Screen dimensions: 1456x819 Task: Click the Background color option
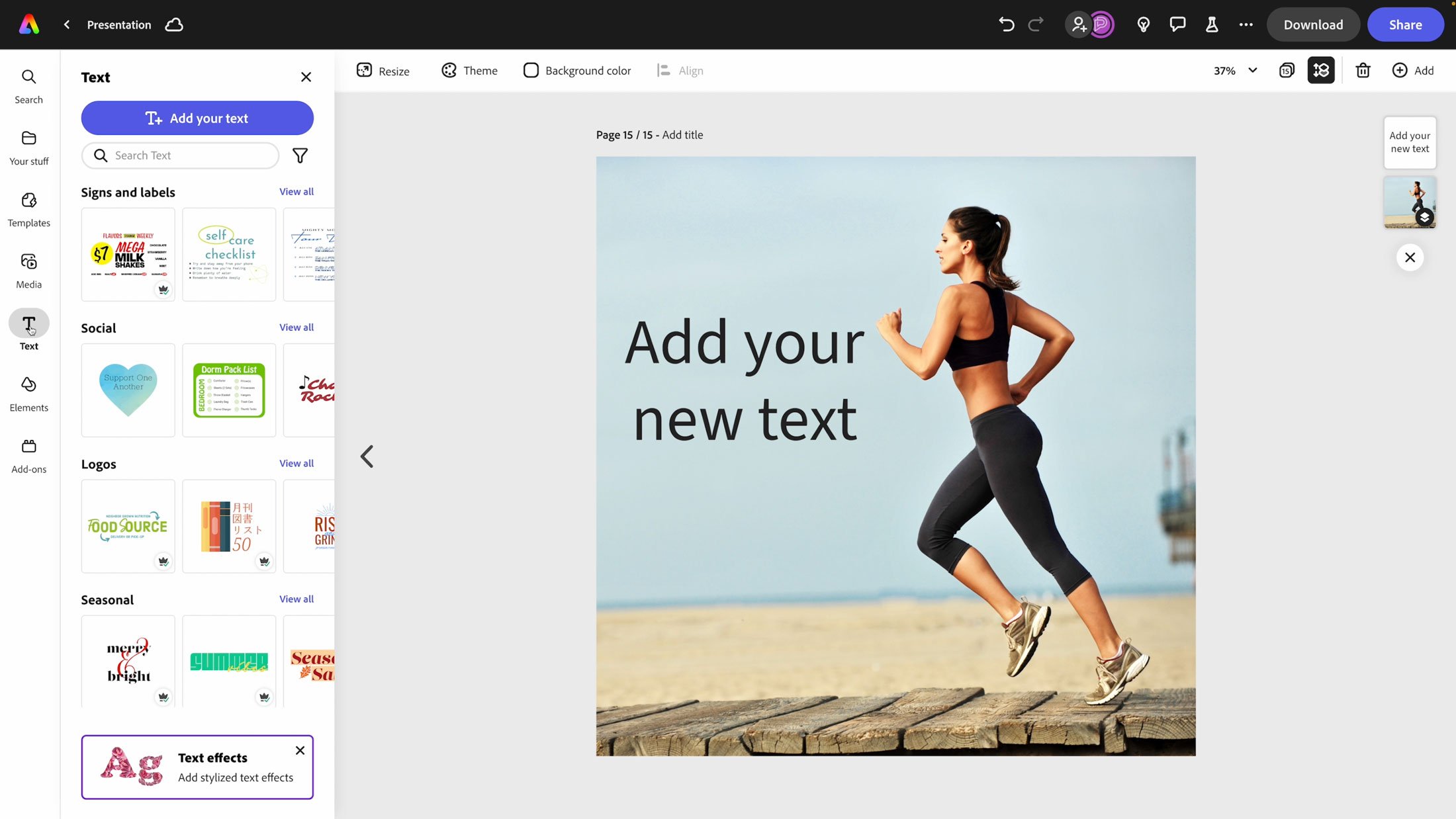[x=577, y=70]
